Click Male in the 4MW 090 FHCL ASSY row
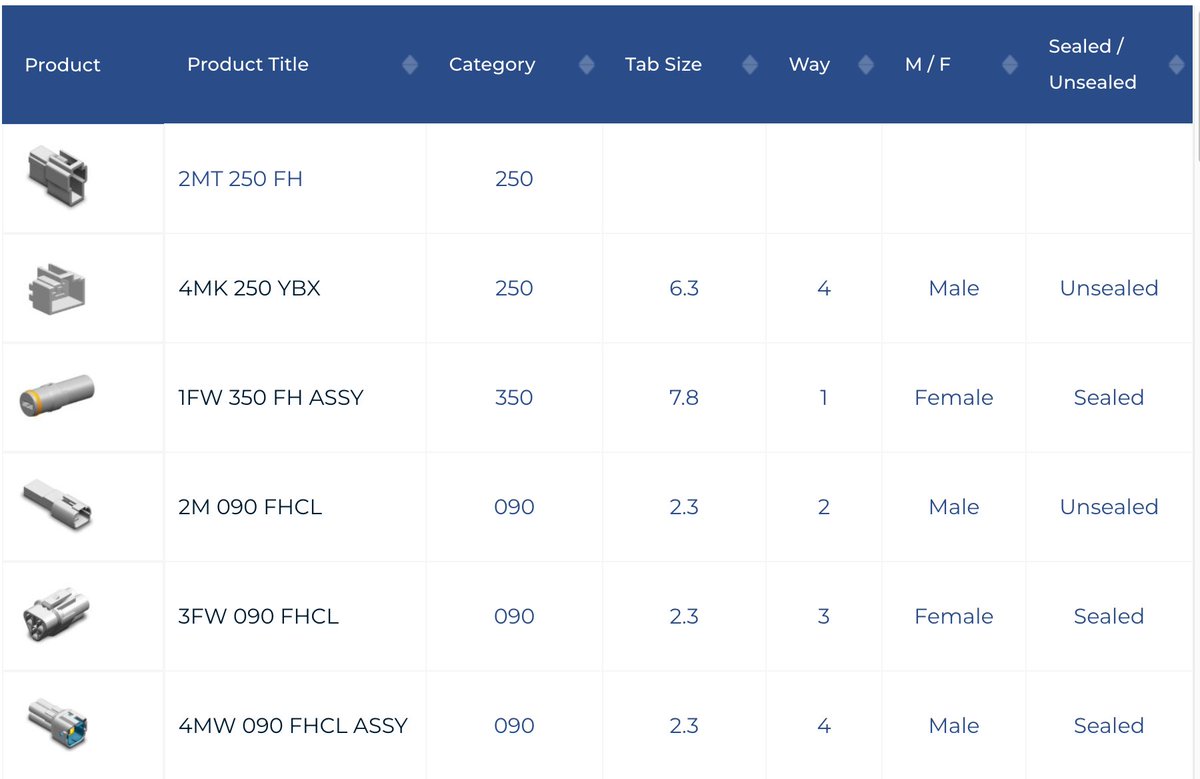Screen dimensions: 1200x779 (954, 726)
